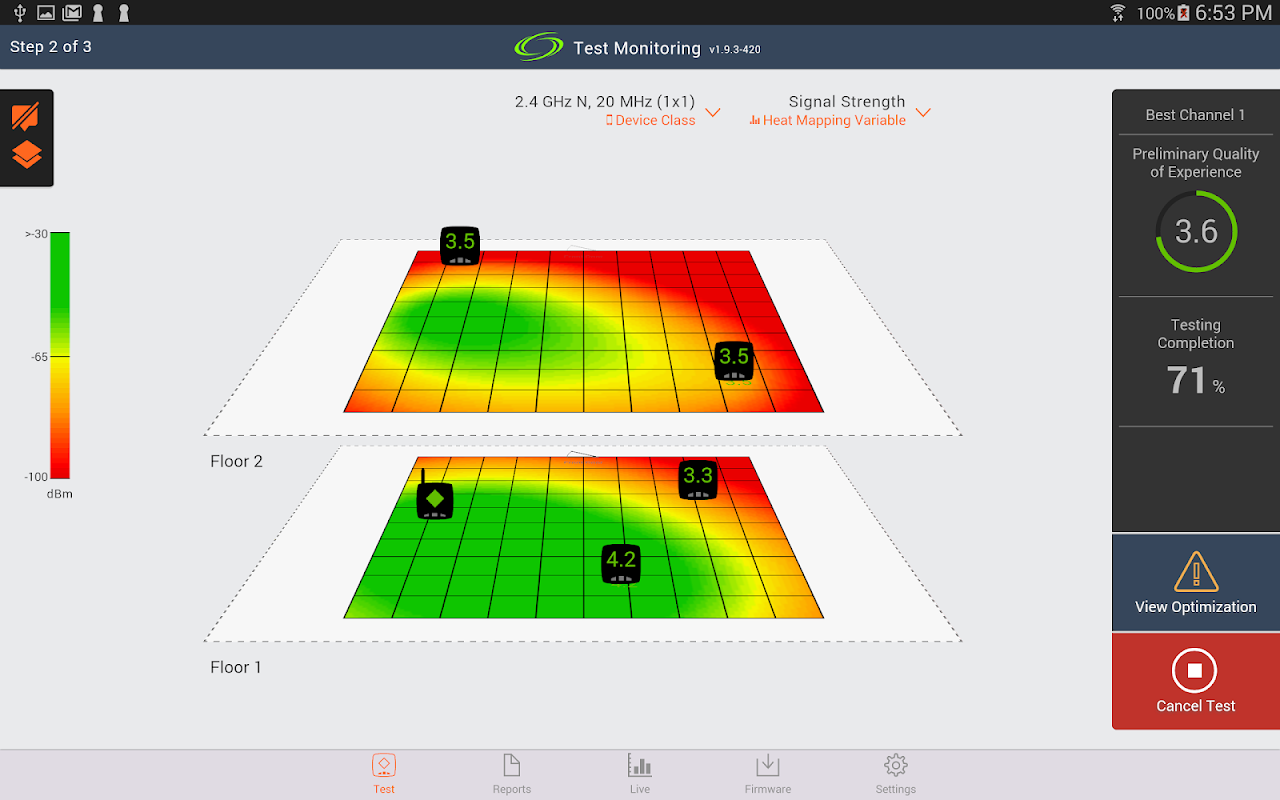Select the Test tab icon
Screen dimensions: 1280x800
(384, 775)
